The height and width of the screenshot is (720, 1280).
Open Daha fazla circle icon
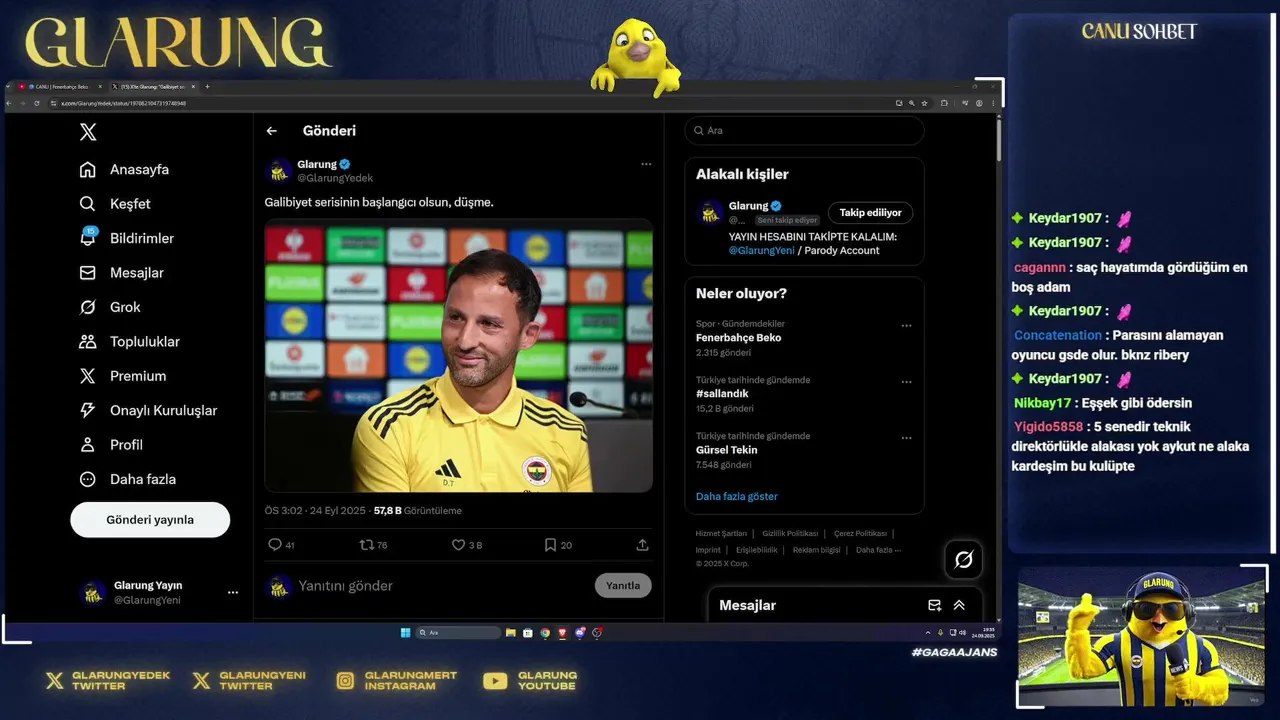(x=88, y=479)
